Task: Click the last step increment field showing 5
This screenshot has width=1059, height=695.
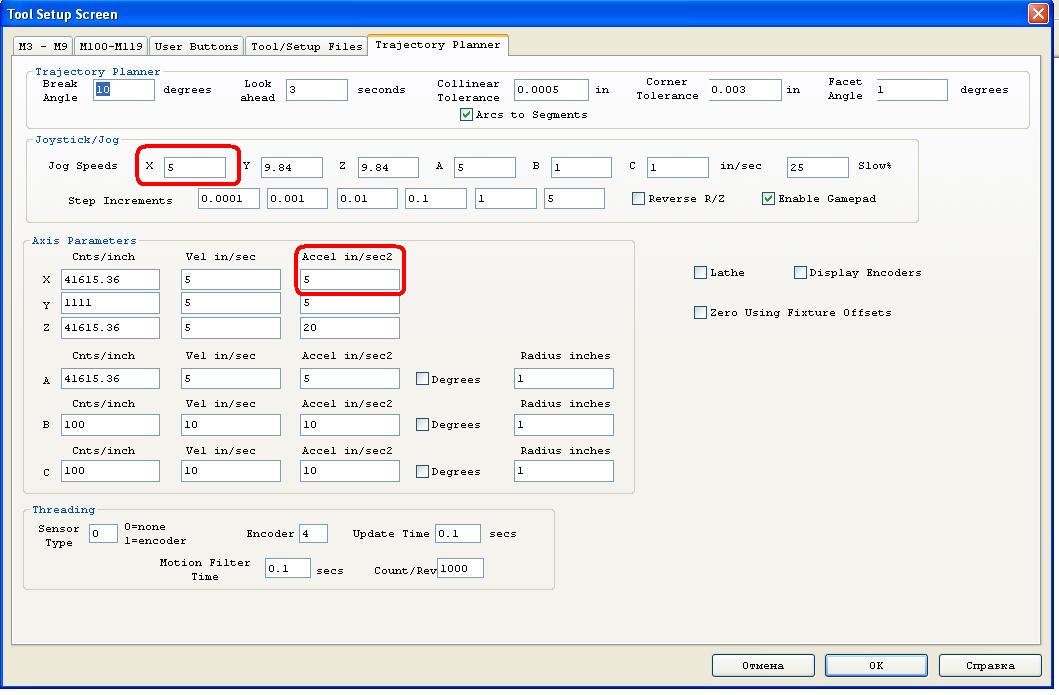Action: pyautogui.click(x=574, y=199)
